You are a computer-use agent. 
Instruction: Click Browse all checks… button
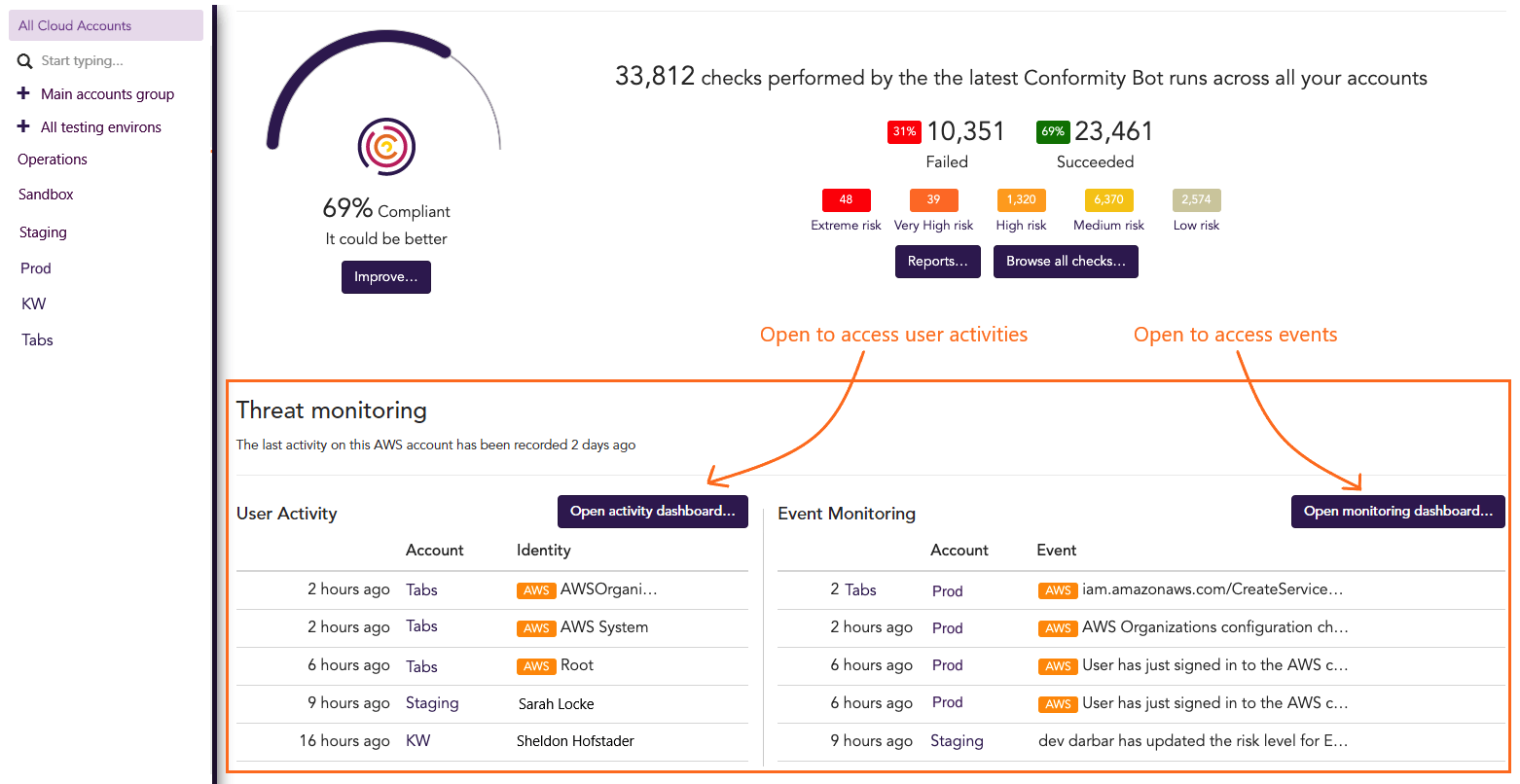[1066, 262]
